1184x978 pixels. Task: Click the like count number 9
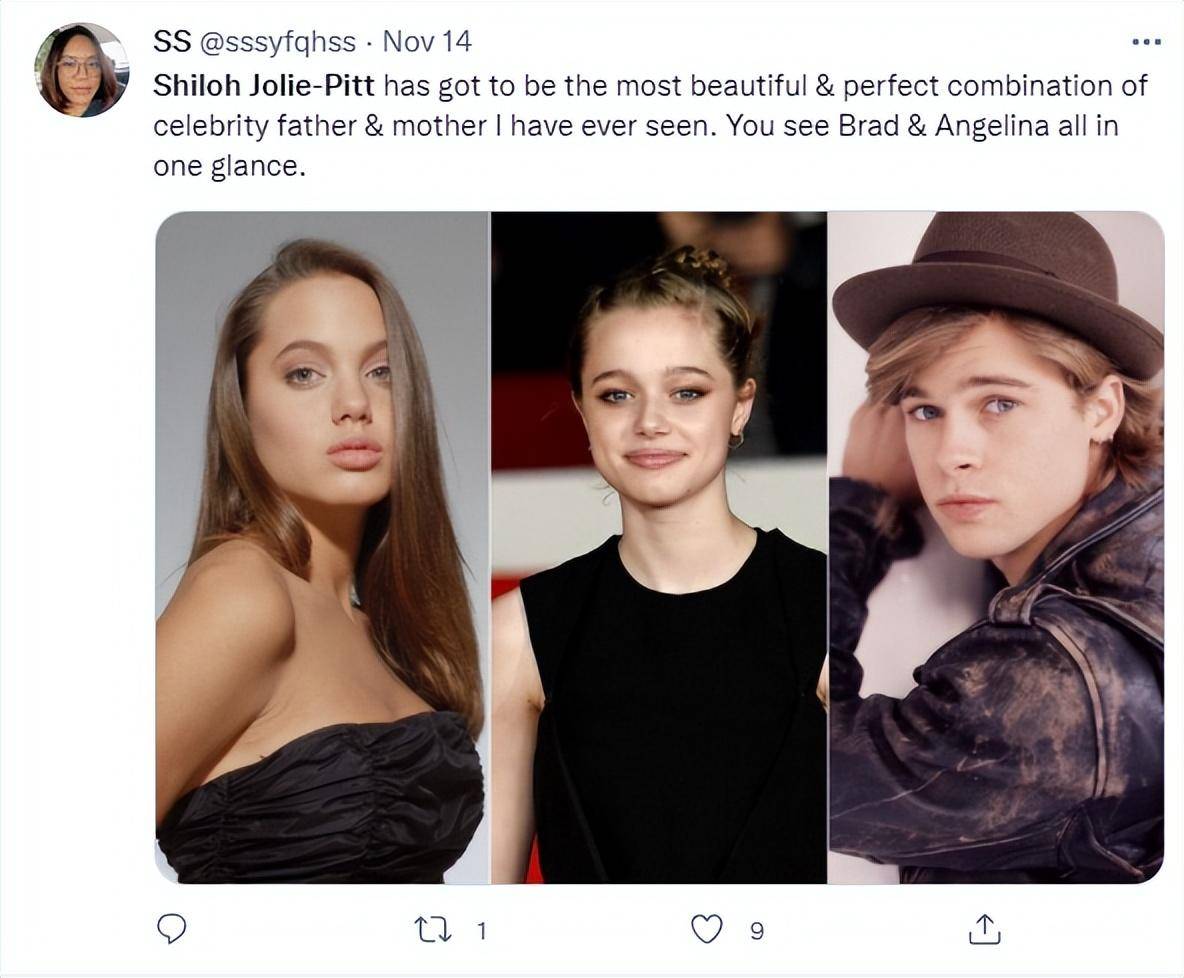pyautogui.click(x=757, y=931)
